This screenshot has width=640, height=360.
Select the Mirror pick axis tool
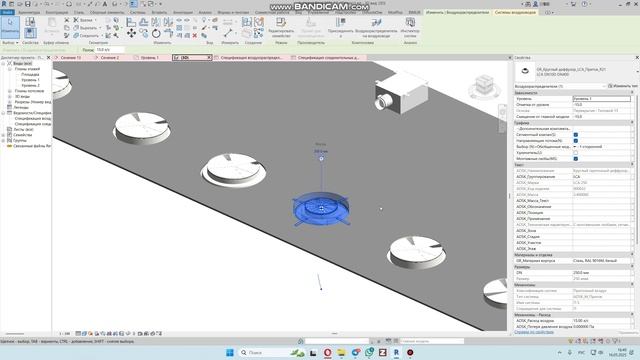[x=156, y=22]
